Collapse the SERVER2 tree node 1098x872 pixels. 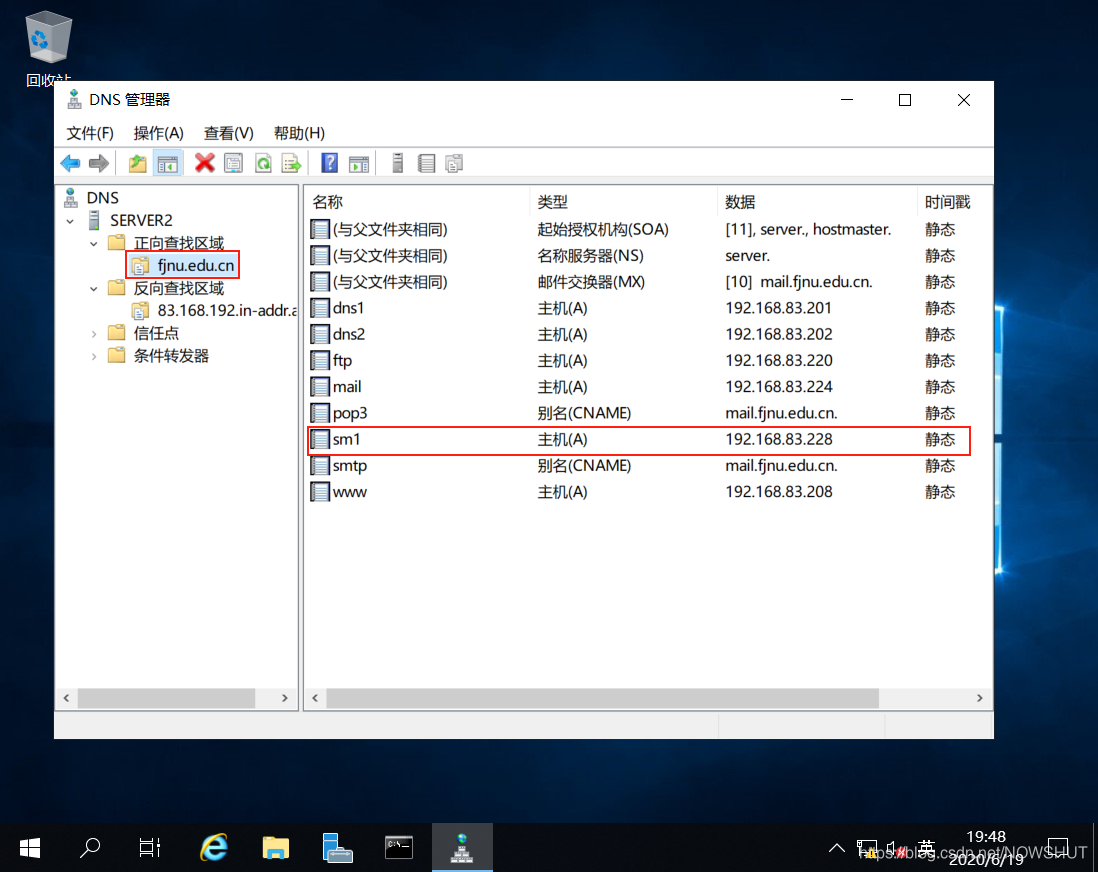70,220
